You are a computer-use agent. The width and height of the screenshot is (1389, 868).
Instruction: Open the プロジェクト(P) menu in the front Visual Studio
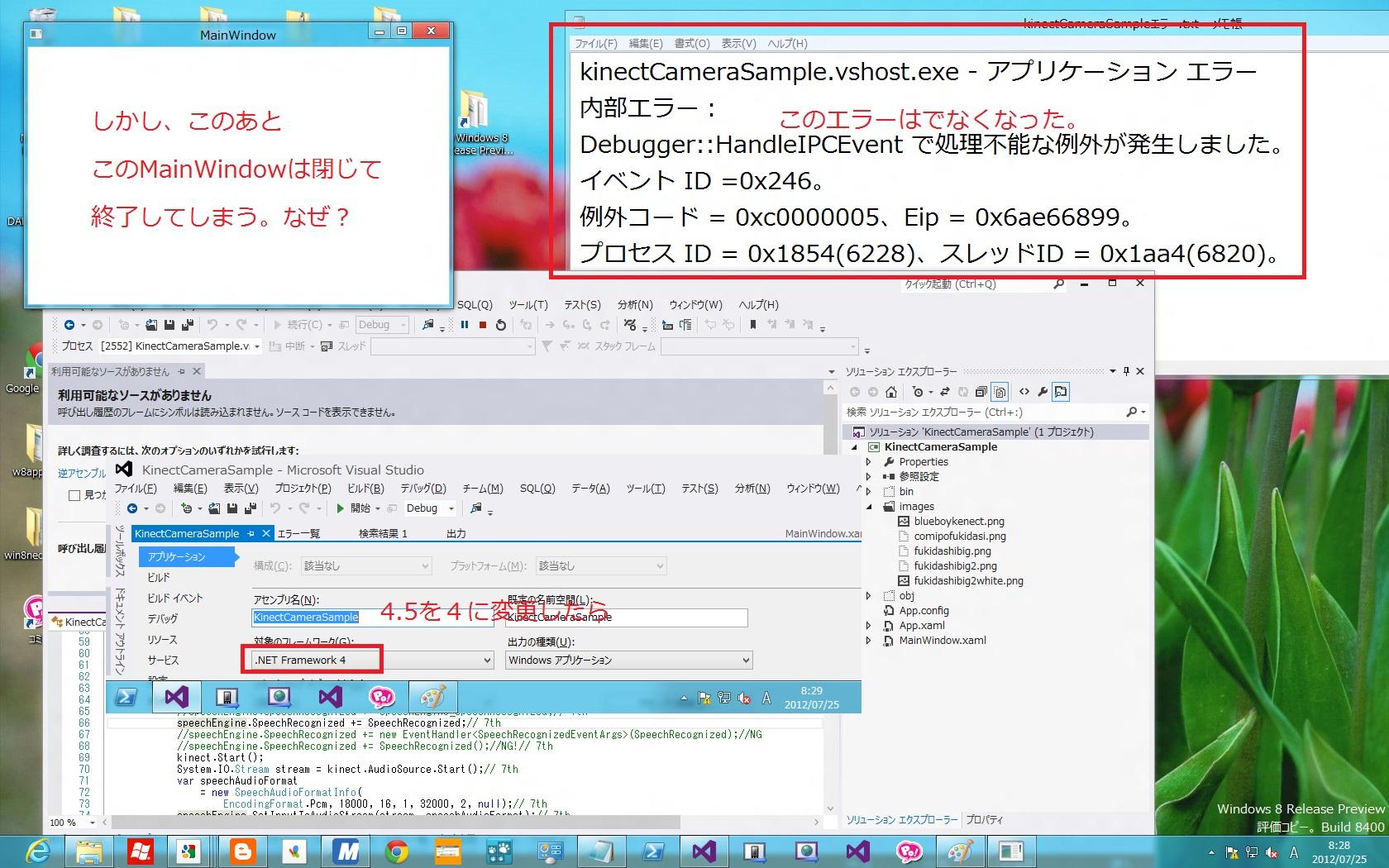pyautogui.click(x=303, y=489)
